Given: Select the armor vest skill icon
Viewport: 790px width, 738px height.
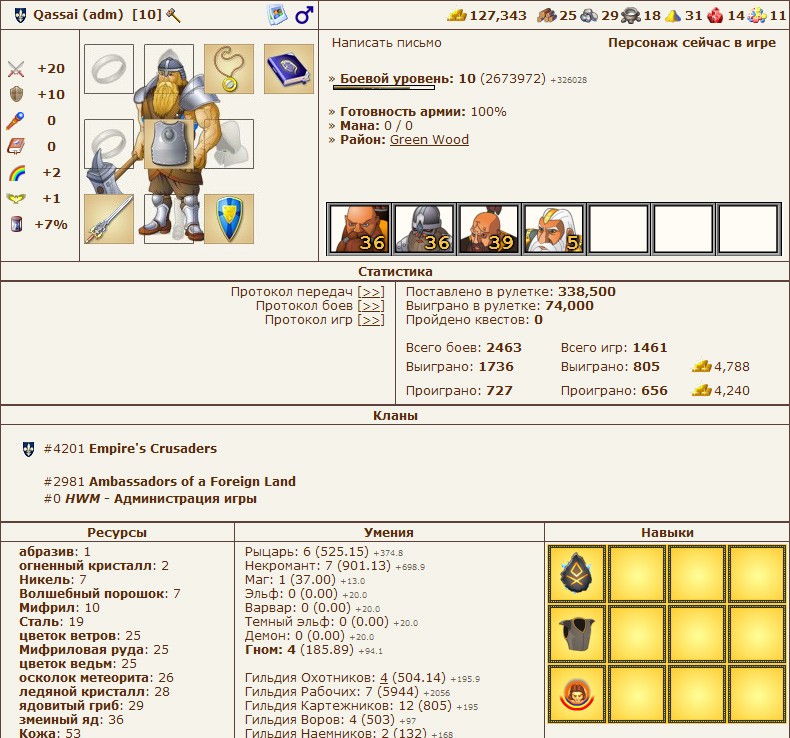Looking at the screenshot, I should [x=577, y=634].
